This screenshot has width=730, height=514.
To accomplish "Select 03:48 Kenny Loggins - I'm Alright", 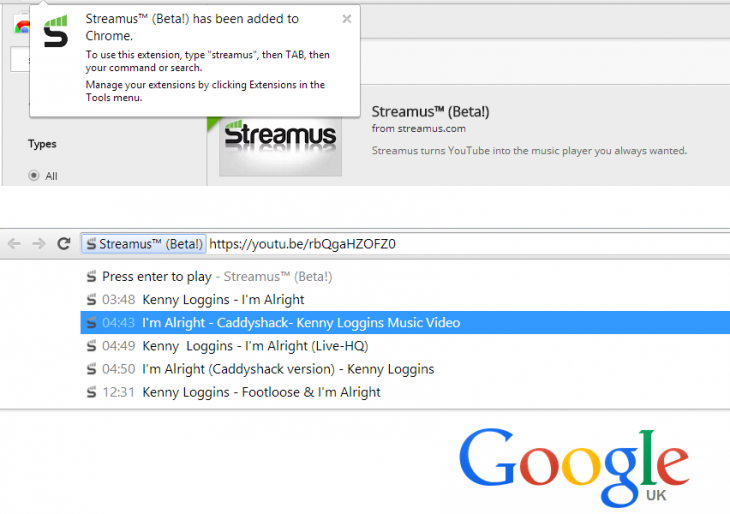I will pyautogui.click(x=405, y=299).
